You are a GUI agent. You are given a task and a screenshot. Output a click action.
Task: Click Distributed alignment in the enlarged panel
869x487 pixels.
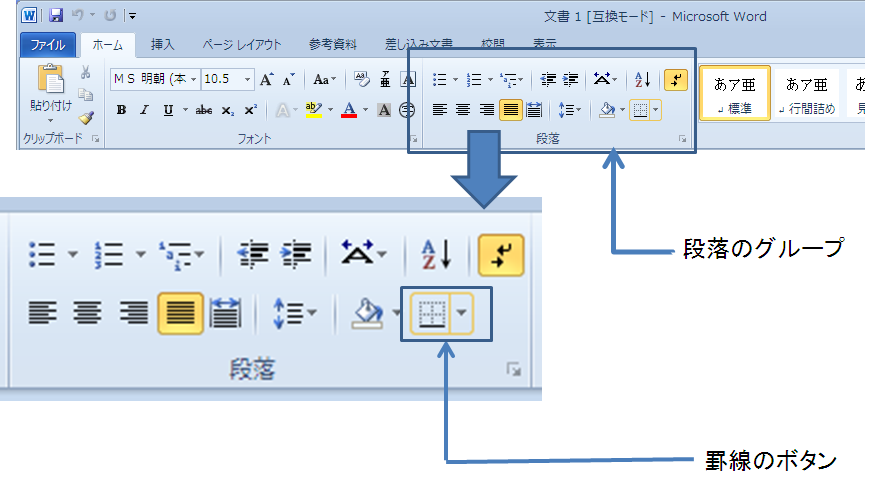coord(225,314)
